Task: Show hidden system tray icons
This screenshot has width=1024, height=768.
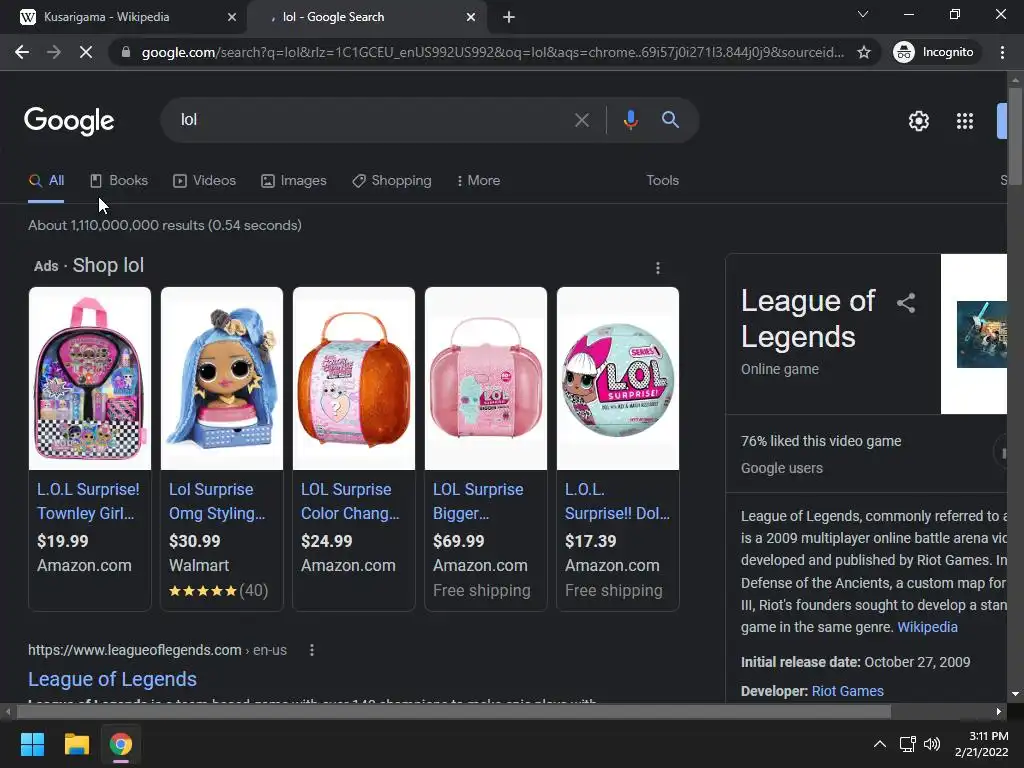Action: point(880,744)
